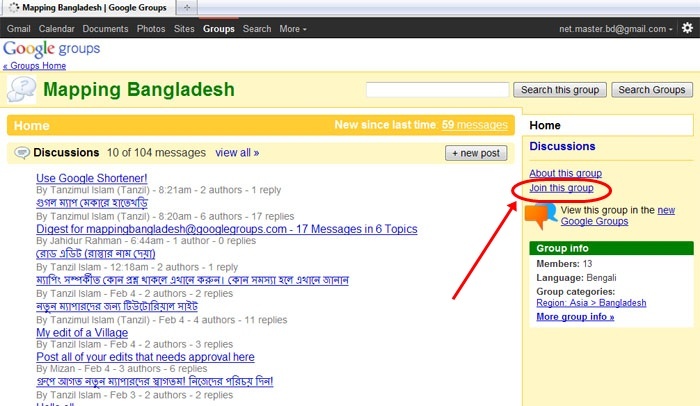Open Calendar from the top bar
Screen dimensions: 700x406
pos(56,29)
